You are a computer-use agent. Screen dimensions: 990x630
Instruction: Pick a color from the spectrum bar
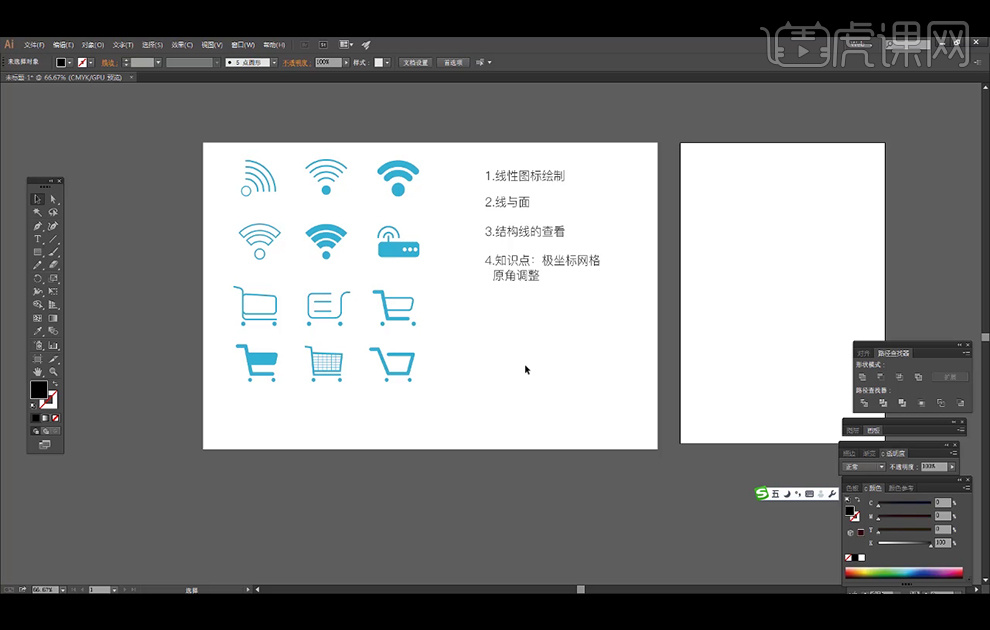(x=903, y=573)
